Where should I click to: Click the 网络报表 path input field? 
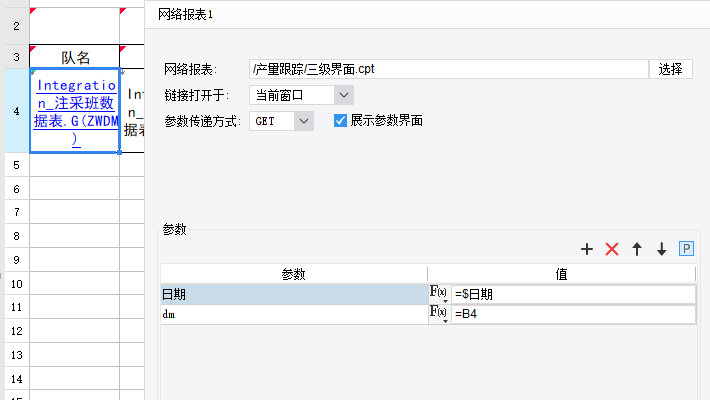click(448, 69)
